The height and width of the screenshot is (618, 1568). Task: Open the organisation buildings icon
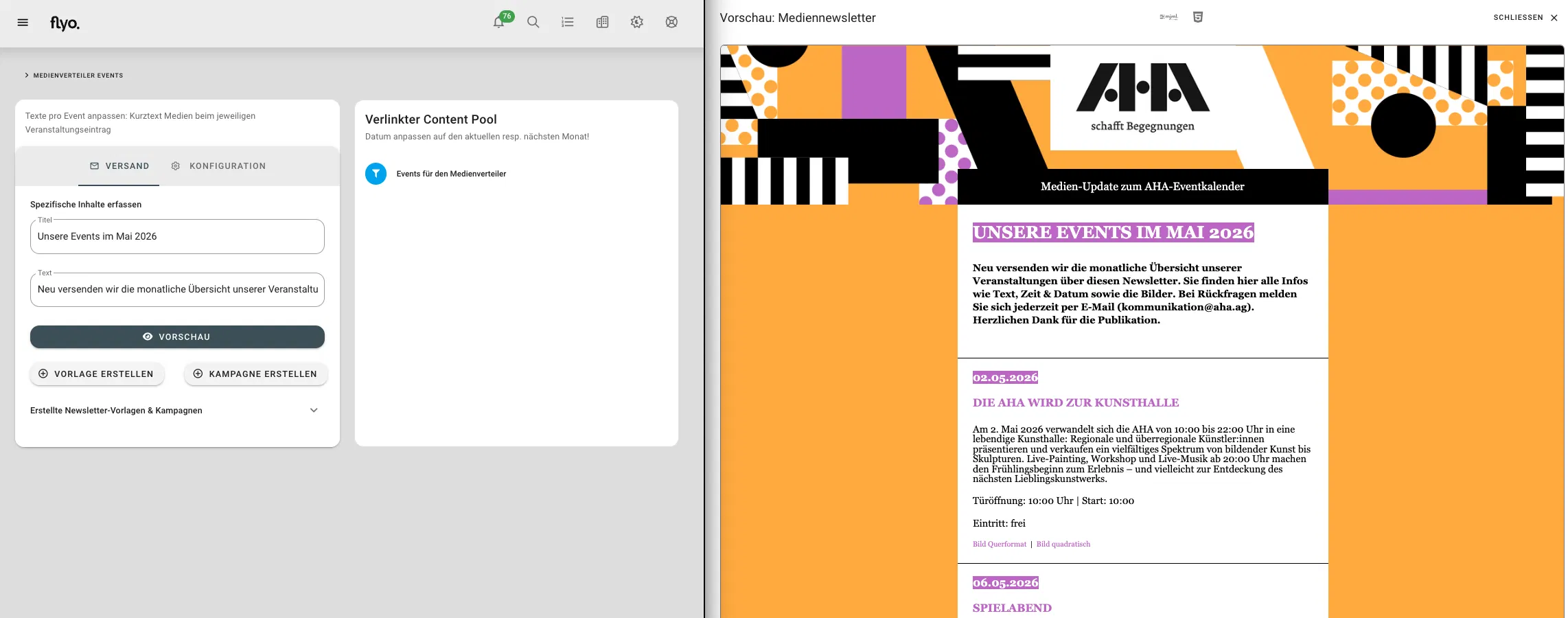603,22
